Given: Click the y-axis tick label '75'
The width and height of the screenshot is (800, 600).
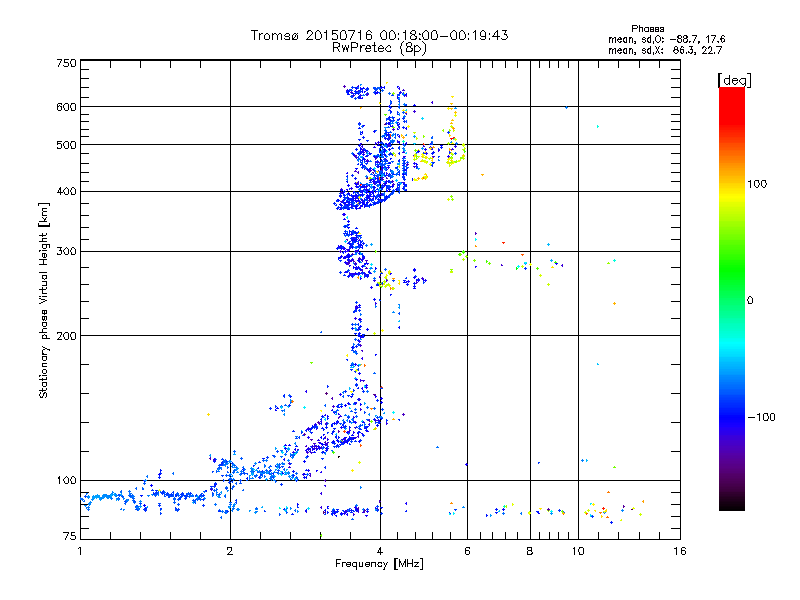Looking at the screenshot, I should (70, 536).
